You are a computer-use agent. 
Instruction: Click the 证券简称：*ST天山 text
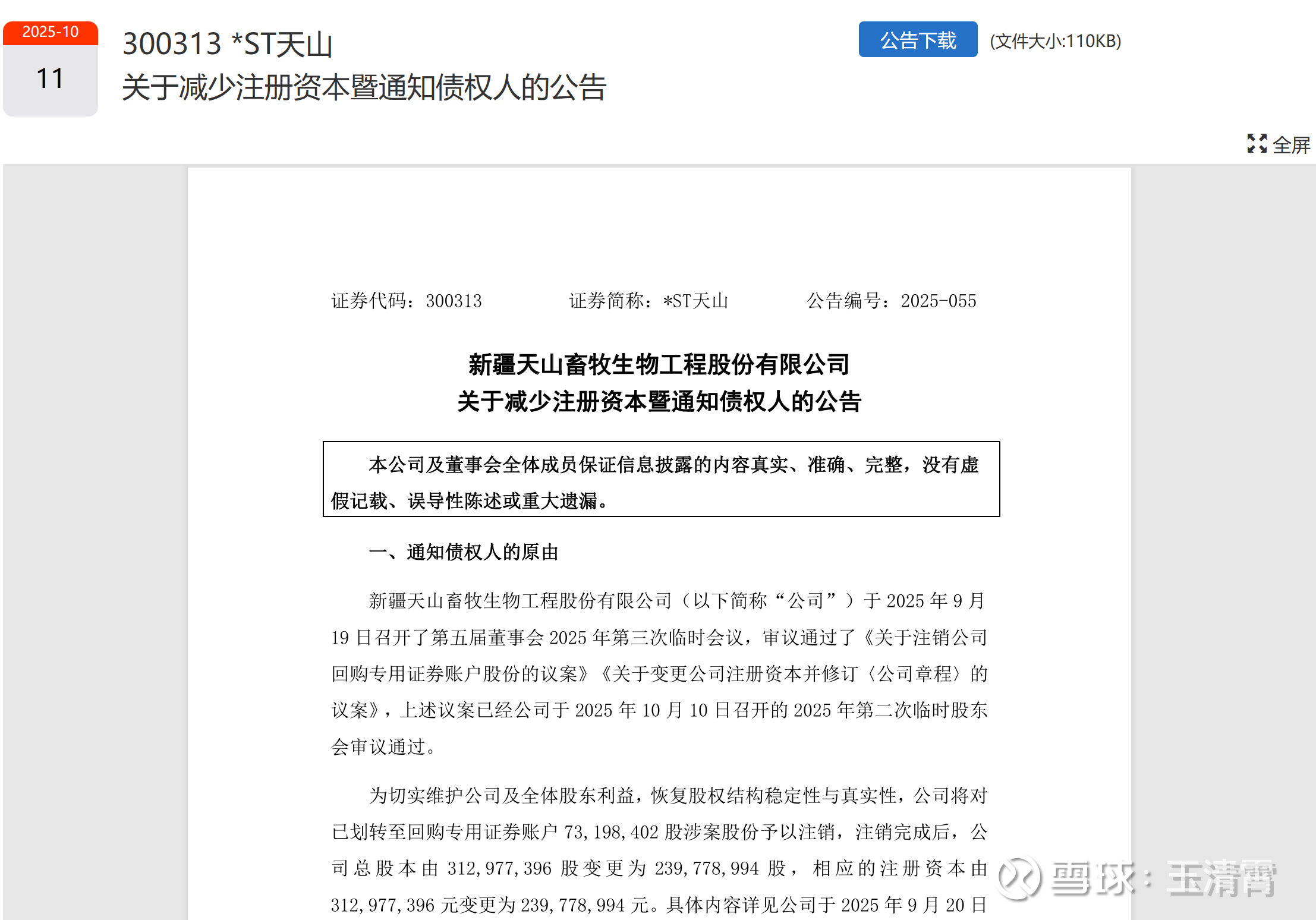click(648, 301)
